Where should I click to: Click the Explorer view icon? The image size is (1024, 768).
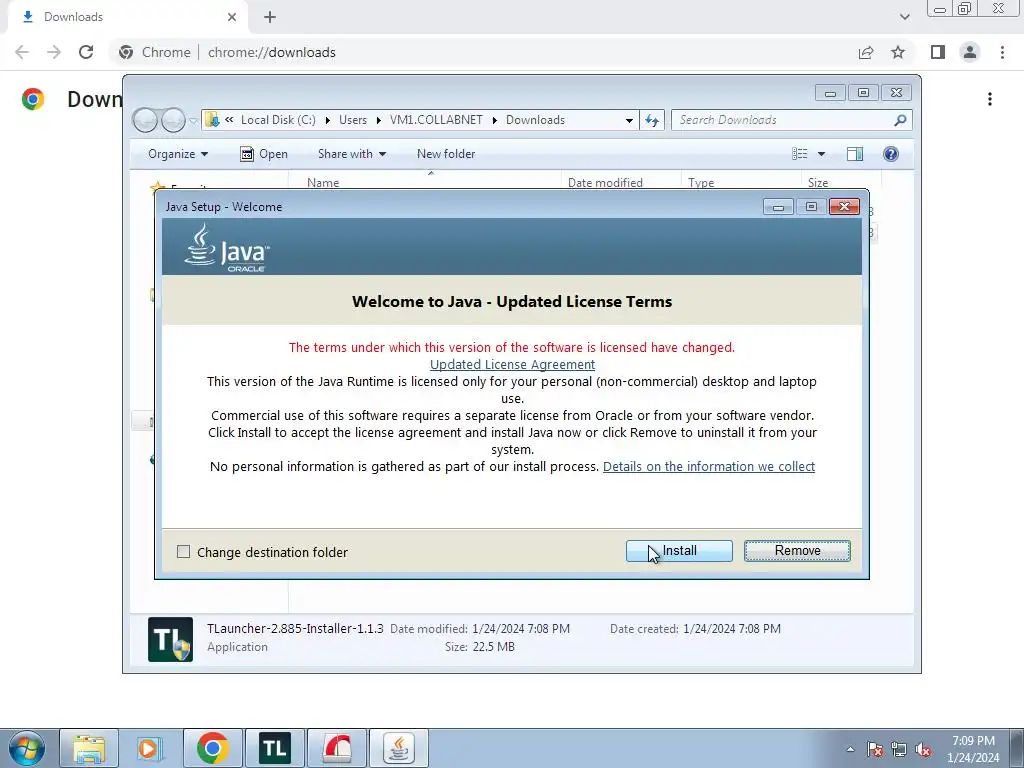[799, 154]
